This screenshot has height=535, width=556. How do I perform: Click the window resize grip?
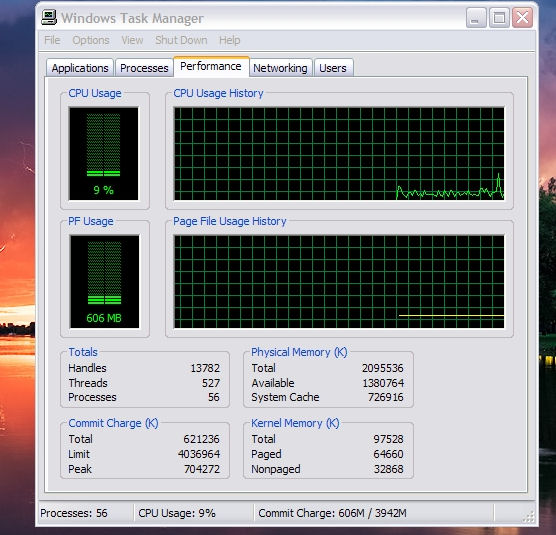529,517
